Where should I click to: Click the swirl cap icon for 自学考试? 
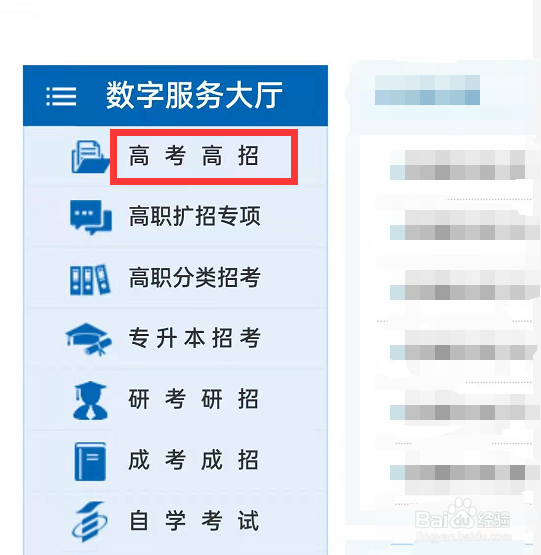(90, 521)
